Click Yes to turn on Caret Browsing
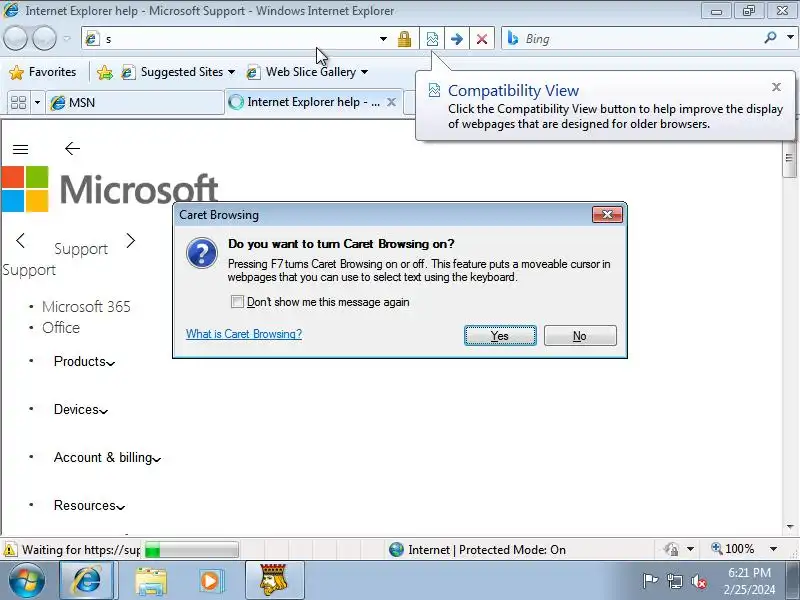 [x=500, y=336]
